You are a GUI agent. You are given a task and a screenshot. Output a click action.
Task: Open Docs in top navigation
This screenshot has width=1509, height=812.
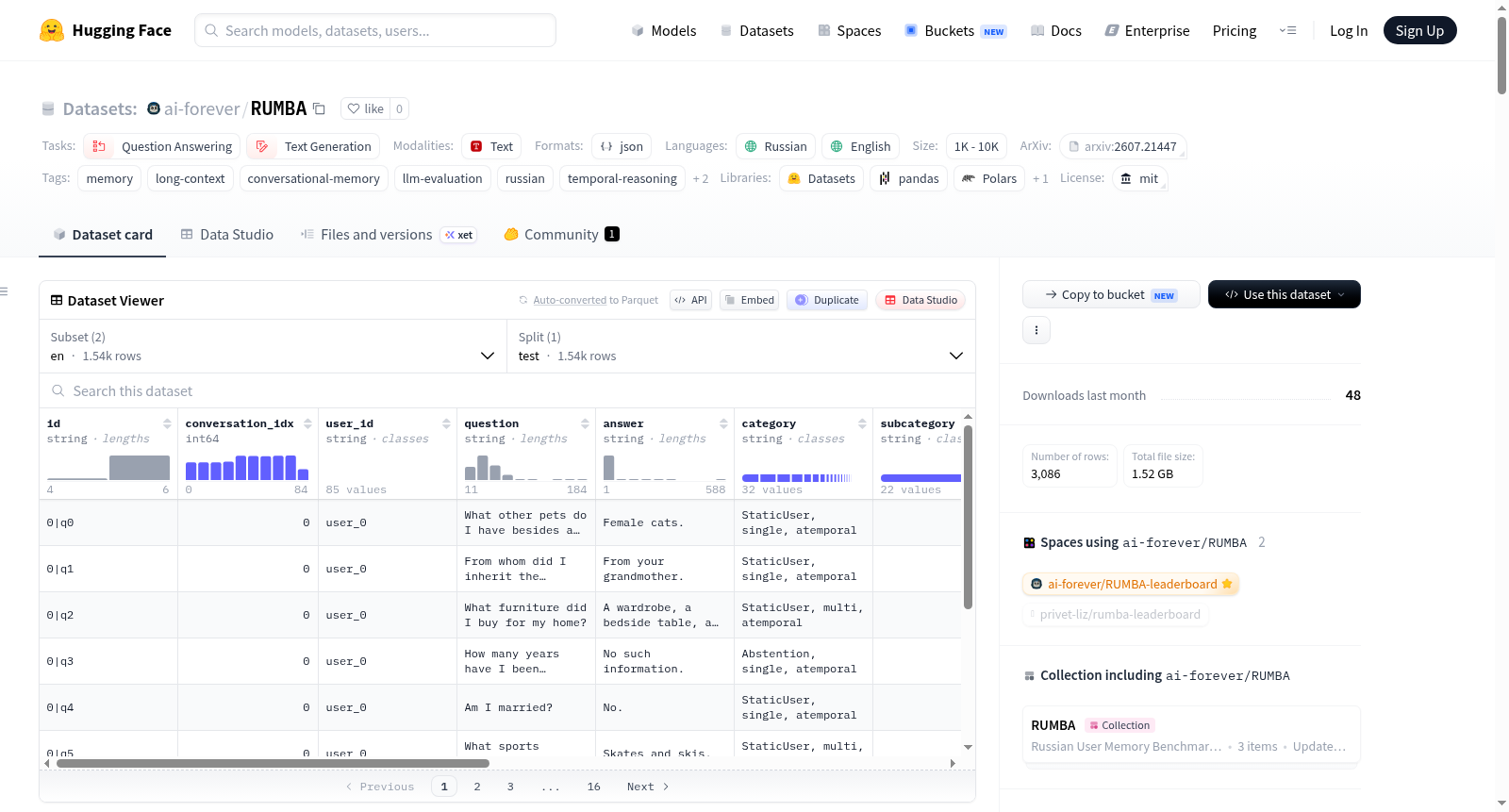1056,30
